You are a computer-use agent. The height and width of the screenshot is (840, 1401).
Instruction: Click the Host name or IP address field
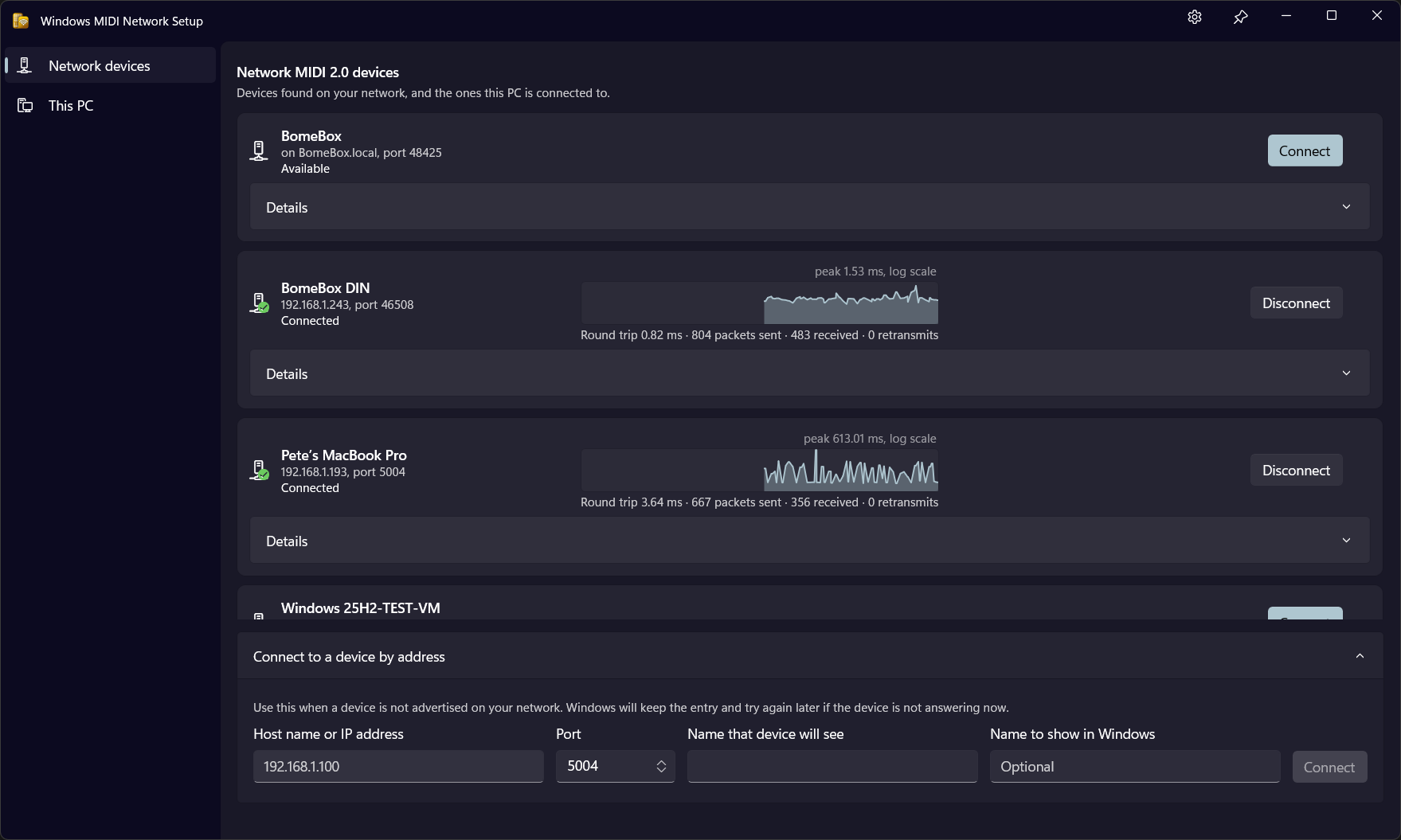pyautogui.click(x=398, y=766)
